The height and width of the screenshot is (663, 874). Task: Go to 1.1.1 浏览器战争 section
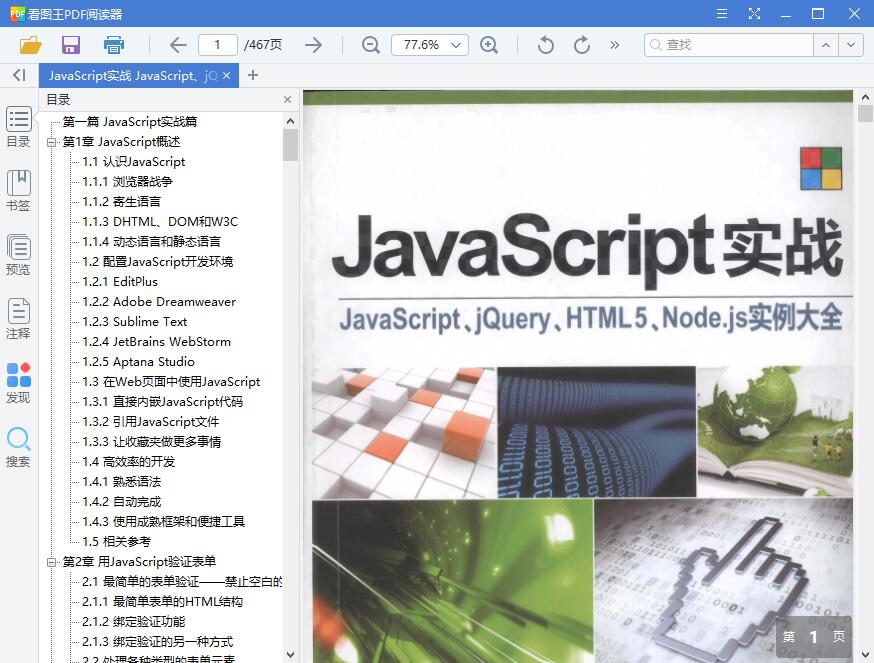tap(127, 182)
